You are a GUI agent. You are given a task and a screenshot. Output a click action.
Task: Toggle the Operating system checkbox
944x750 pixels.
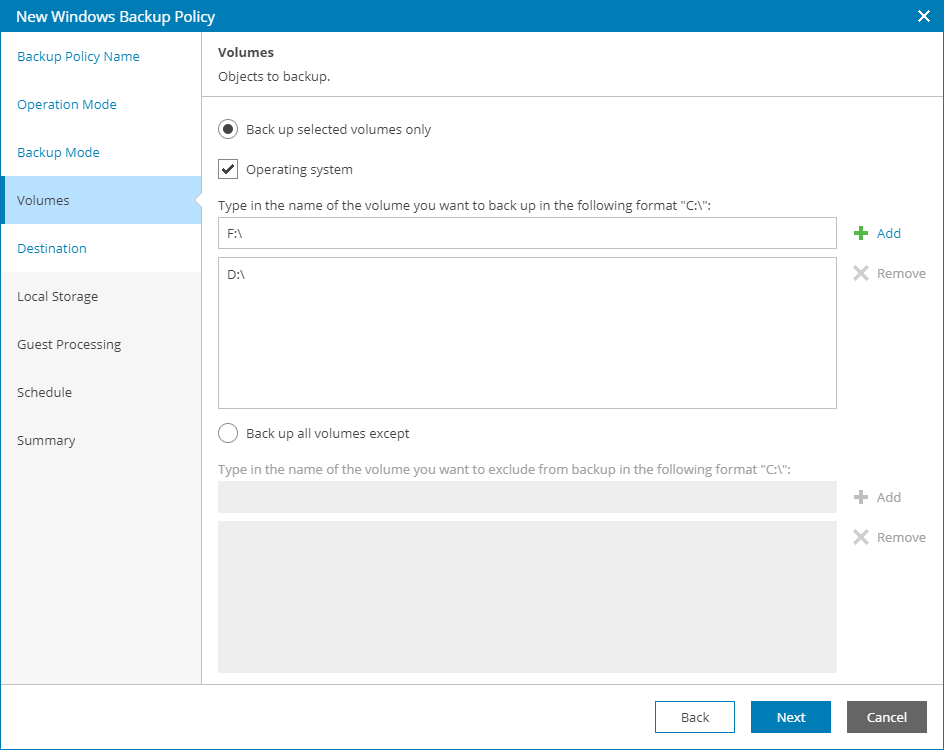[x=228, y=169]
